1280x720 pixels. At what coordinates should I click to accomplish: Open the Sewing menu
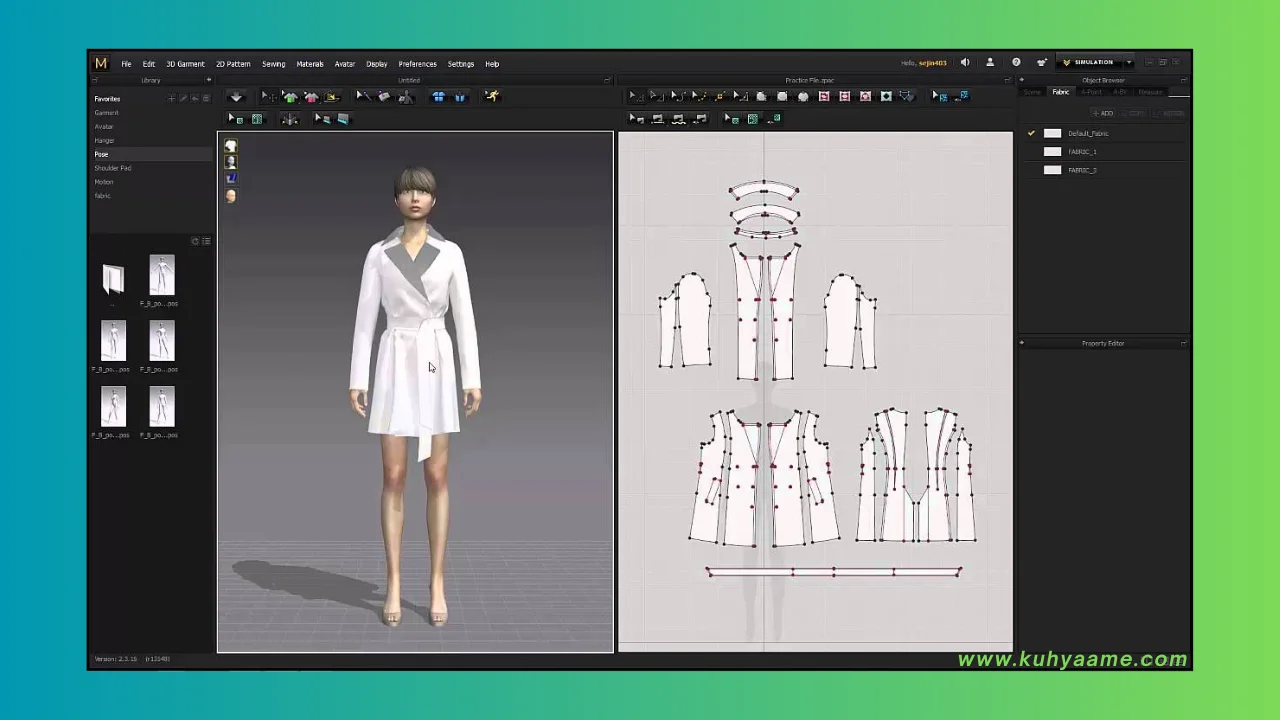coord(273,64)
